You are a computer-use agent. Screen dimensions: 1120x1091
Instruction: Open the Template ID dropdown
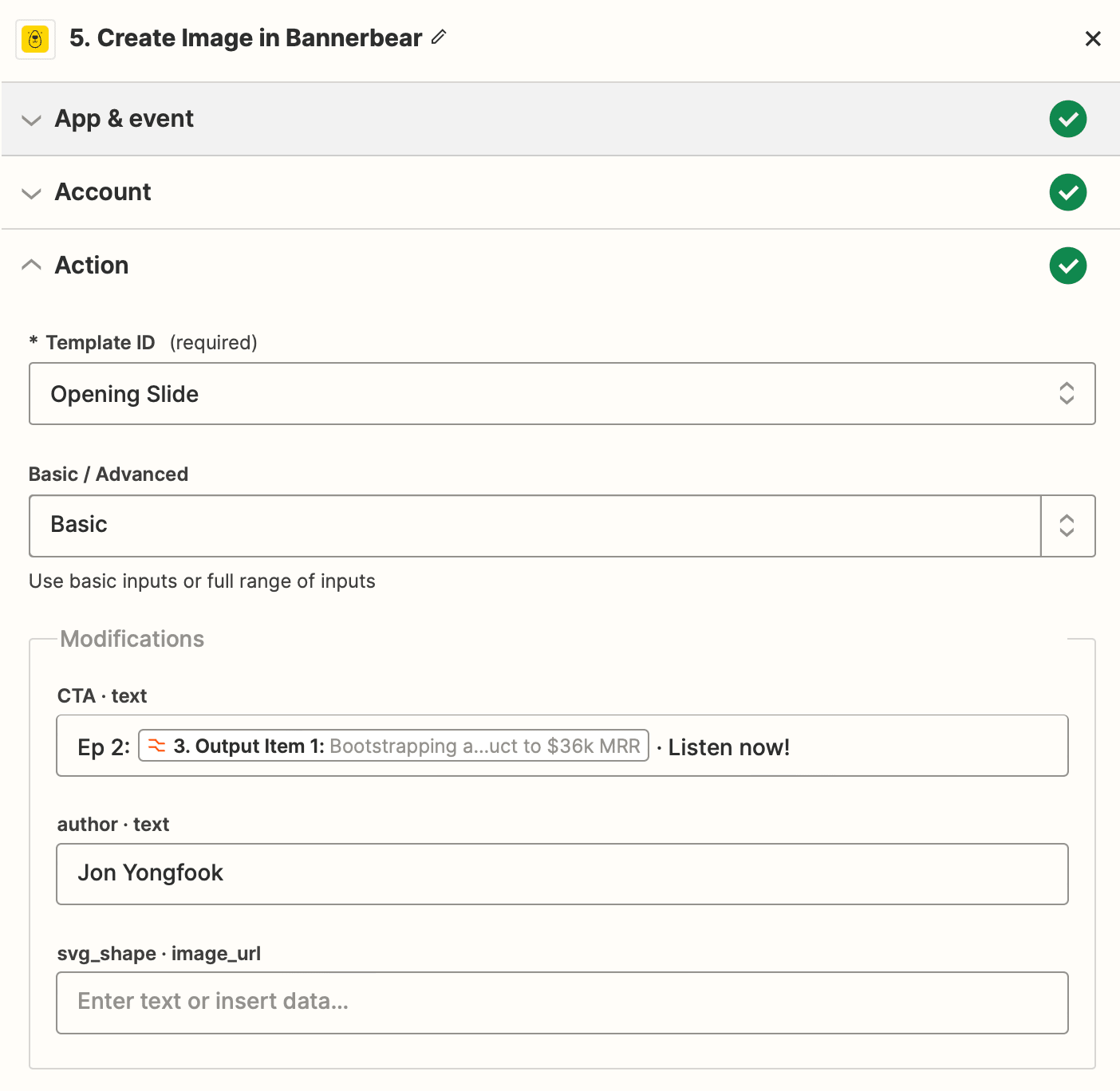coord(558,394)
